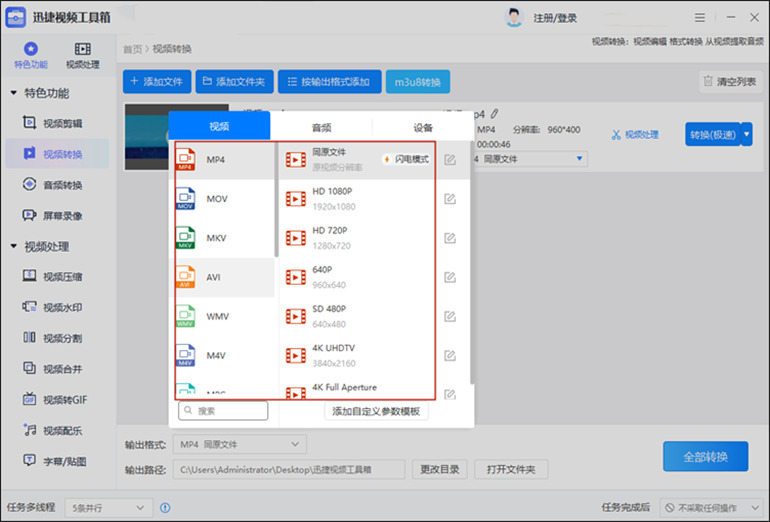Select 视频转换 in the sidebar
Image resolution: width=770 pixels, height=522 pixels.
(57, 154)
